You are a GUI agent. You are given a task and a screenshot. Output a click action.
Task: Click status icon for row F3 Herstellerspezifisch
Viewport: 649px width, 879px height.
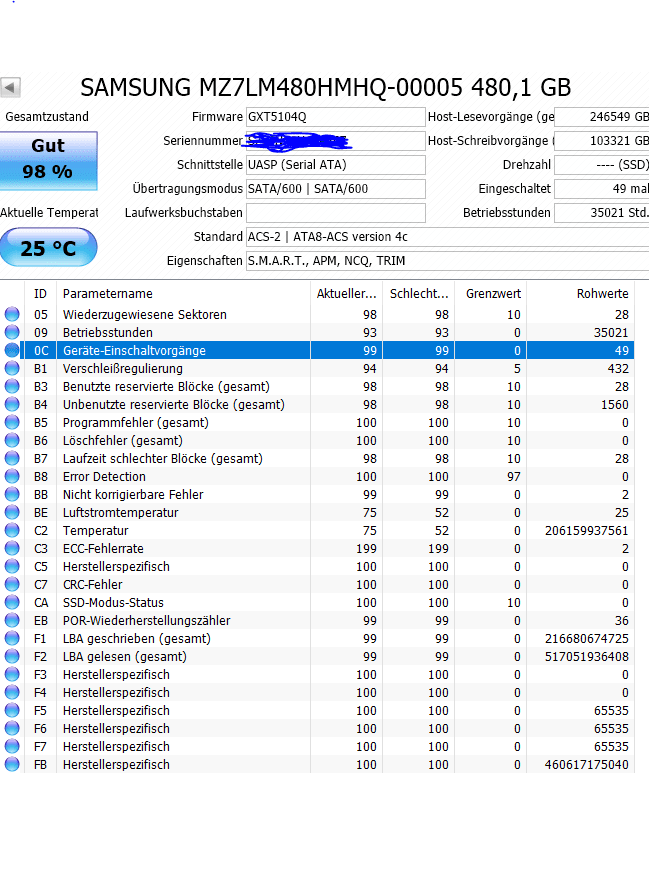click(x=12, y=674)
